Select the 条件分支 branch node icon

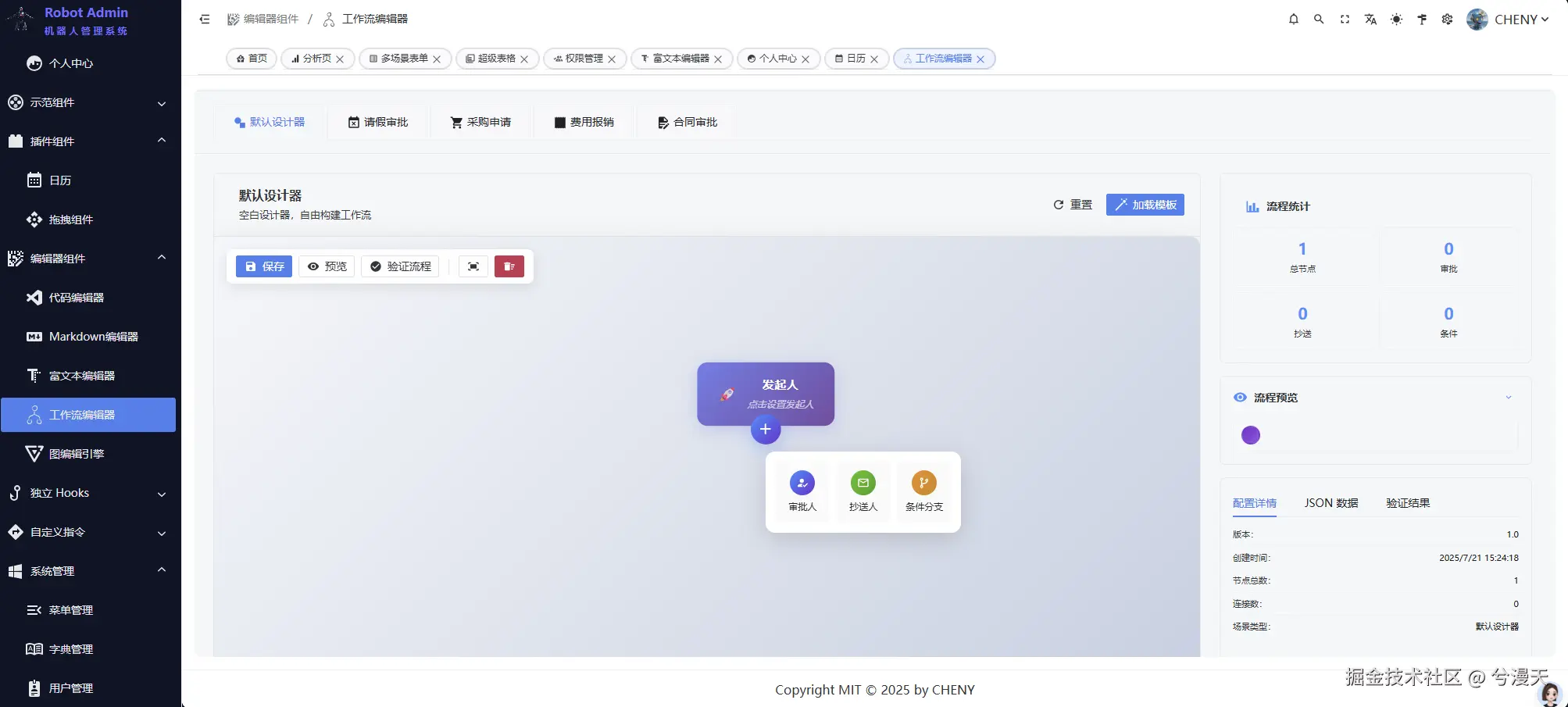pyautogui.click(x=923, y=483)
